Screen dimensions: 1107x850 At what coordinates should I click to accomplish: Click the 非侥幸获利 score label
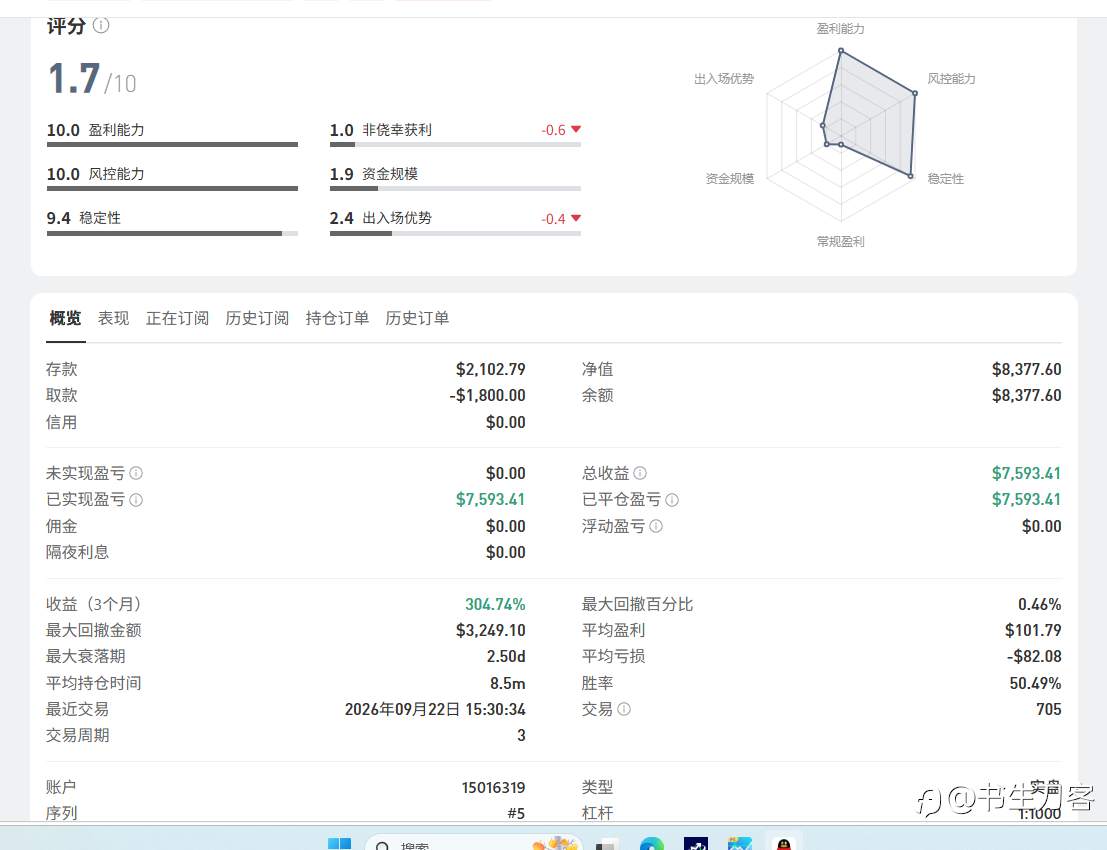(x=397, y=130)
